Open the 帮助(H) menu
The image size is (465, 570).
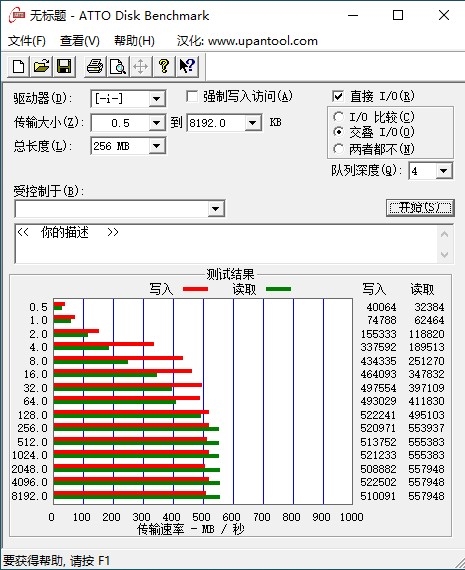pyautogui.click(x=134, y=41)
